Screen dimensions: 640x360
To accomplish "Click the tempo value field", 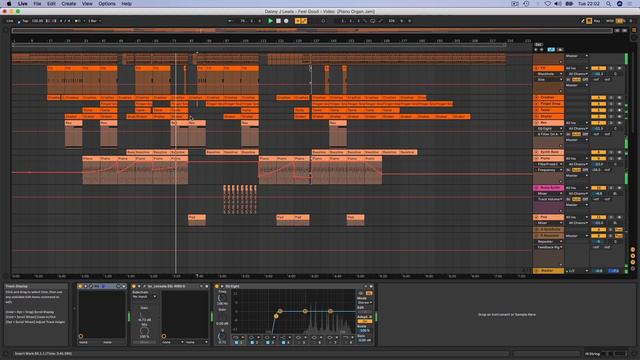I will (x=37, y=21).
